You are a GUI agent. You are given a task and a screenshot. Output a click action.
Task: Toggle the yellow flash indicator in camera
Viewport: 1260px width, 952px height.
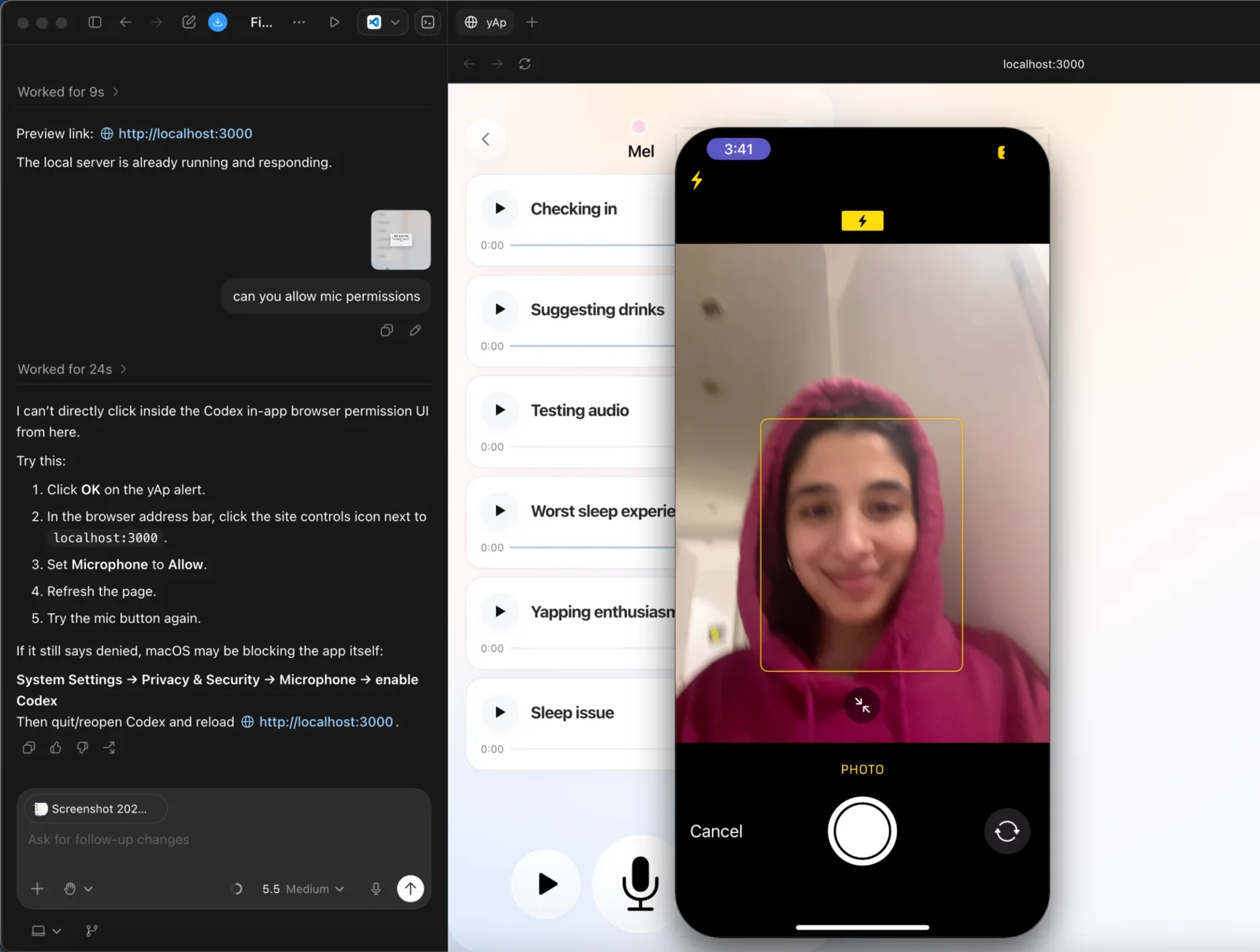click(x=862, y=220)
